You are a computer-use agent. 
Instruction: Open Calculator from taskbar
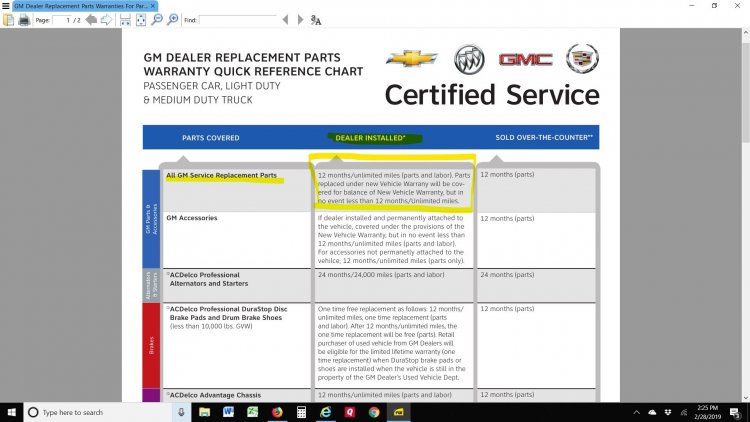pos(301,412)
